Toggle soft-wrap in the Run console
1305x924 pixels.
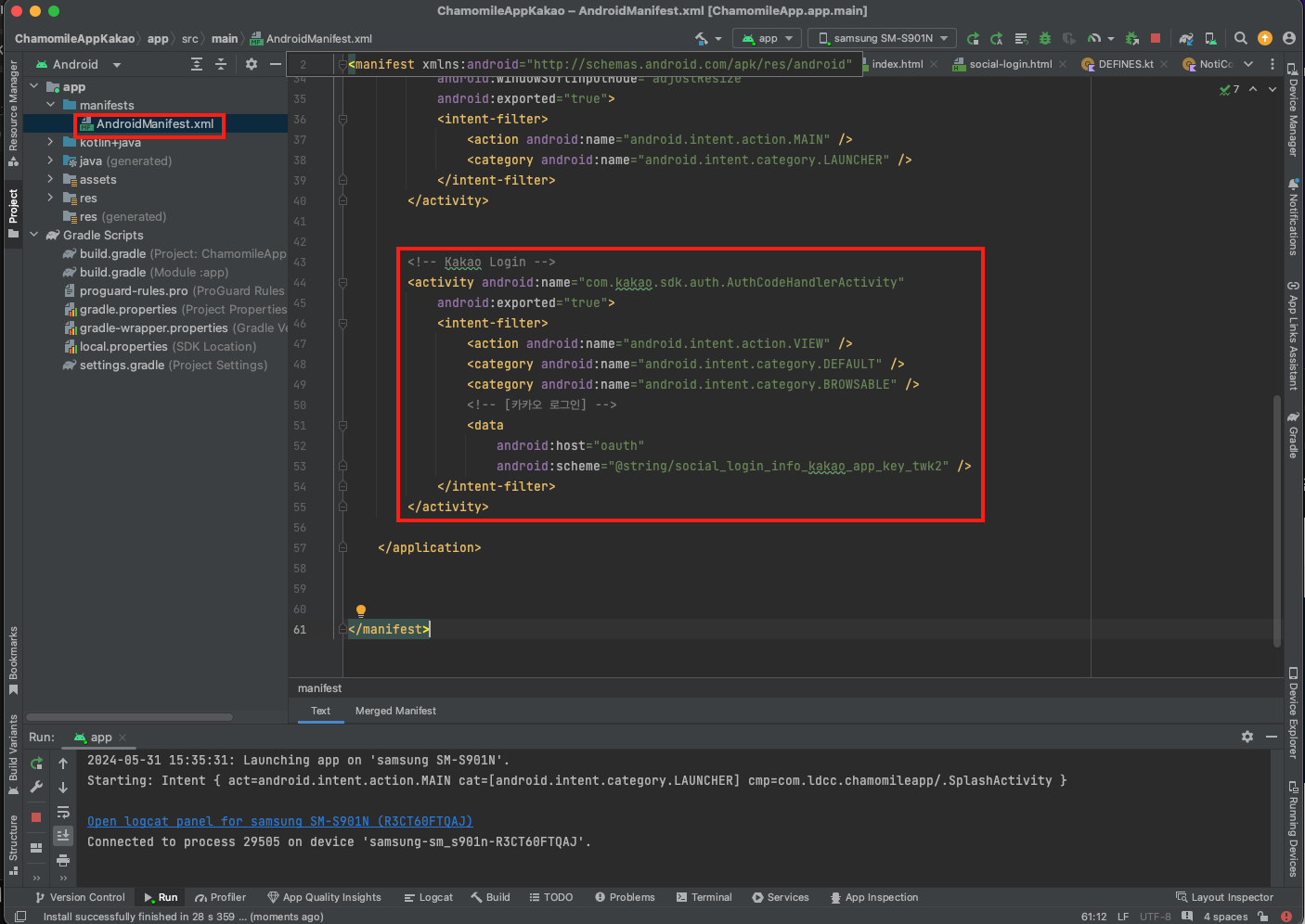[63, 812]
